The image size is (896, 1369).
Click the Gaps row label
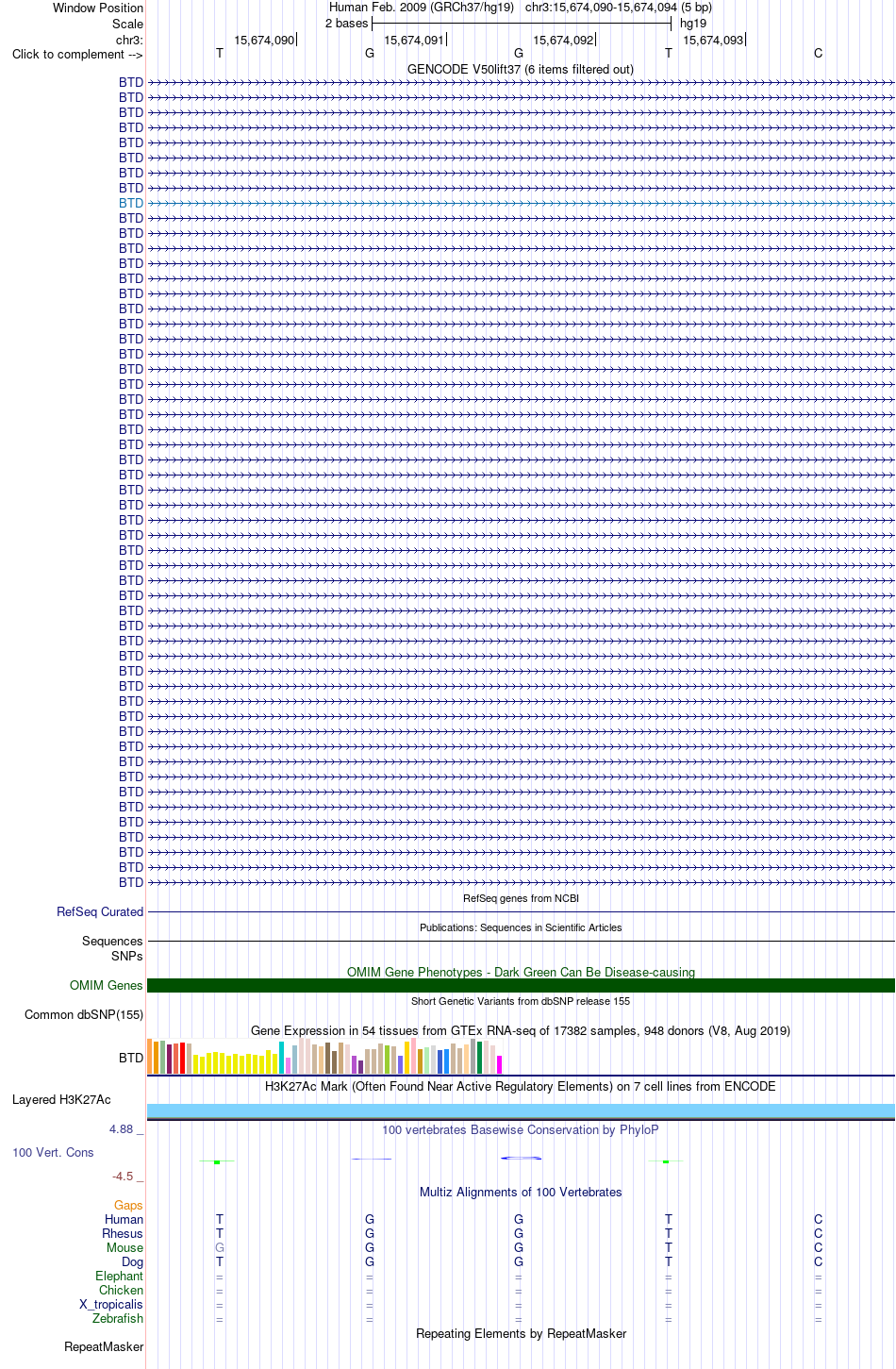[128, 1206]
